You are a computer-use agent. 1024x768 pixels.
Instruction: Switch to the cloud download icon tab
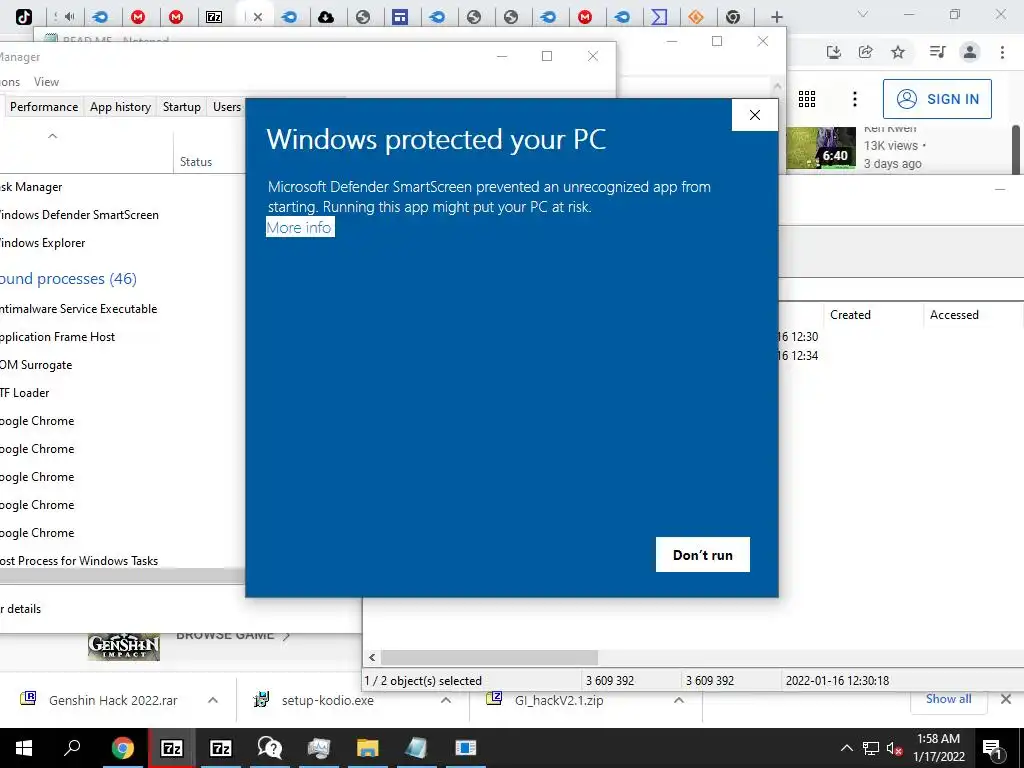(326, 17)
